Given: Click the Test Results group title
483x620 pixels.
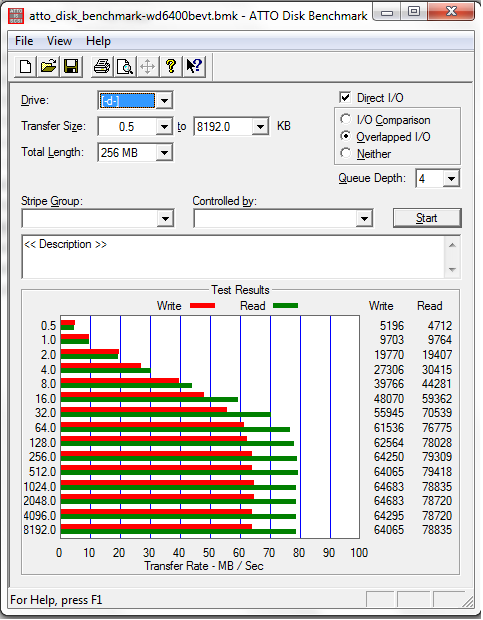Looking at the screenshot, I should tap(240, 290).
